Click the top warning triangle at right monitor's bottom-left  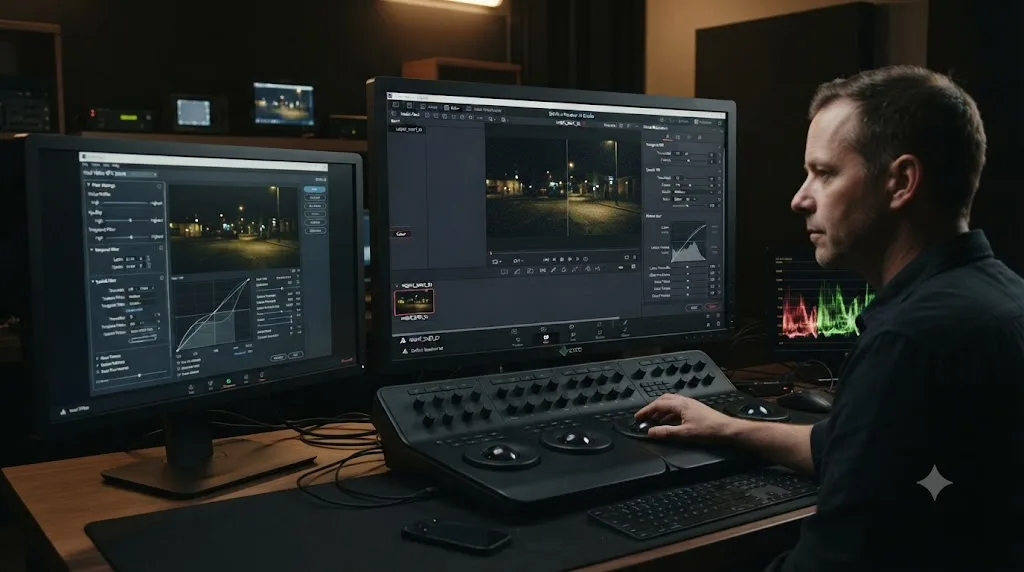click(403, 340)
